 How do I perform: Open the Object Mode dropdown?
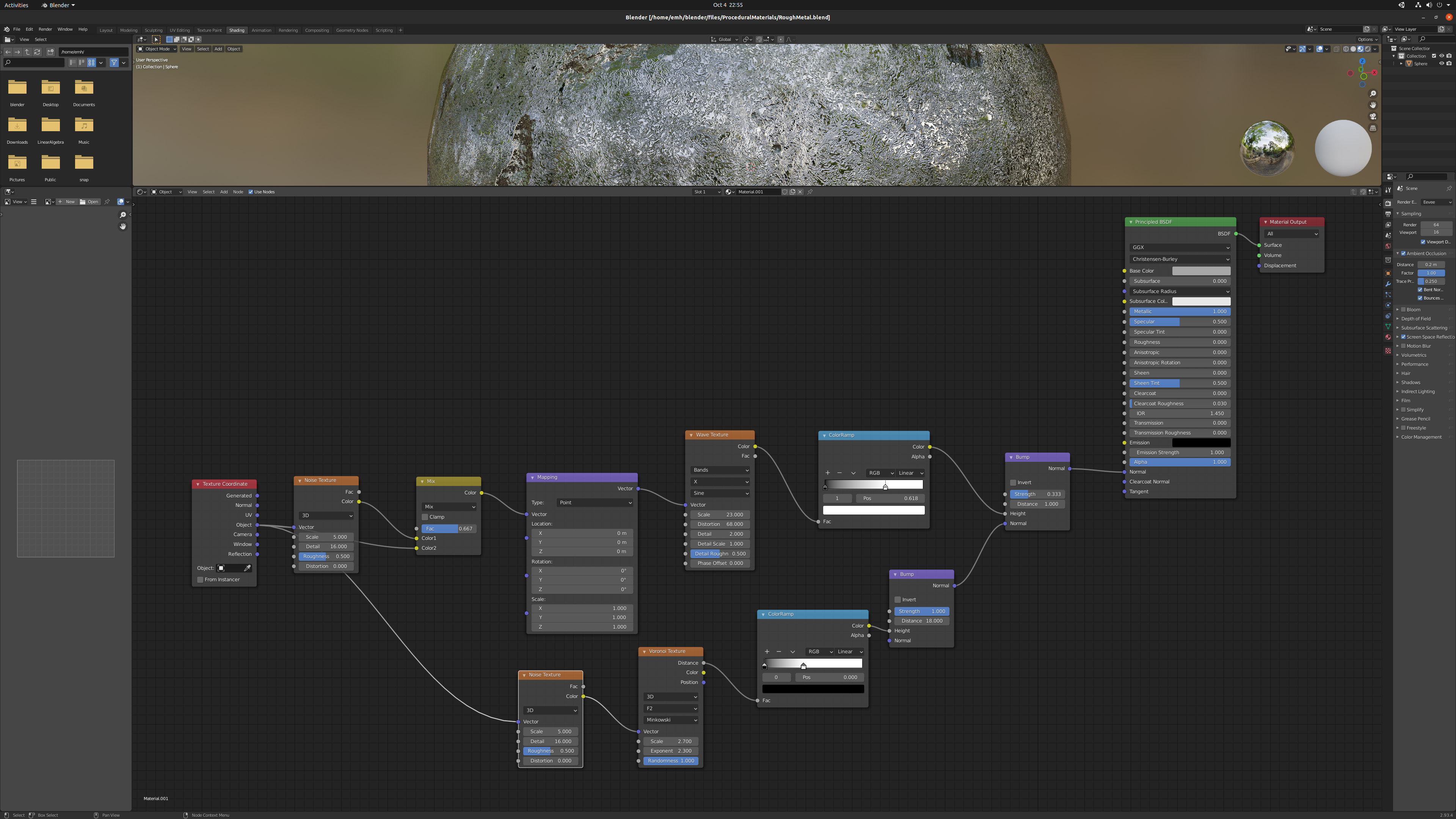(157, 49)
